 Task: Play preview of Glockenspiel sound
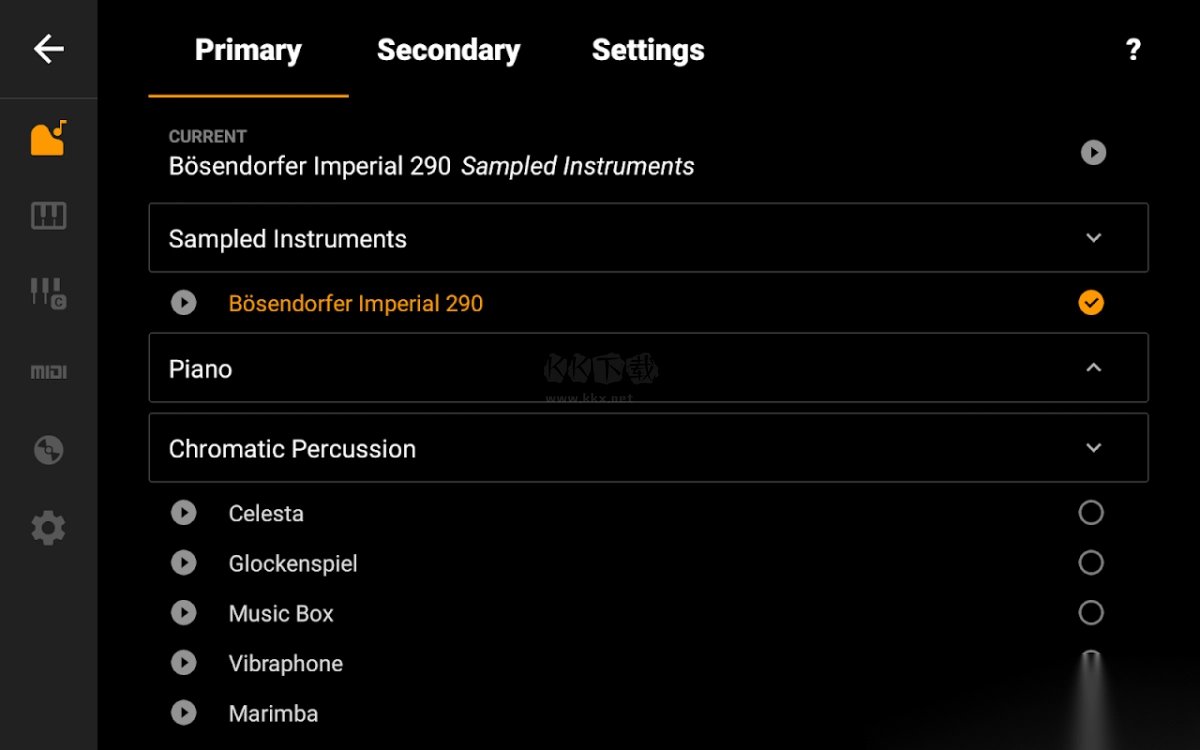(184, 563)
